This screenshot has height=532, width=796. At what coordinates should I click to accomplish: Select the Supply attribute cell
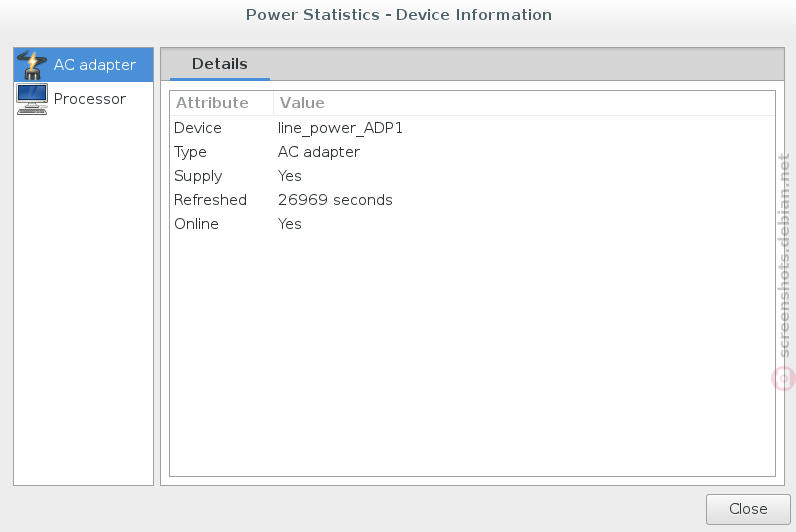pyautogui.click(x=198, y=176)
